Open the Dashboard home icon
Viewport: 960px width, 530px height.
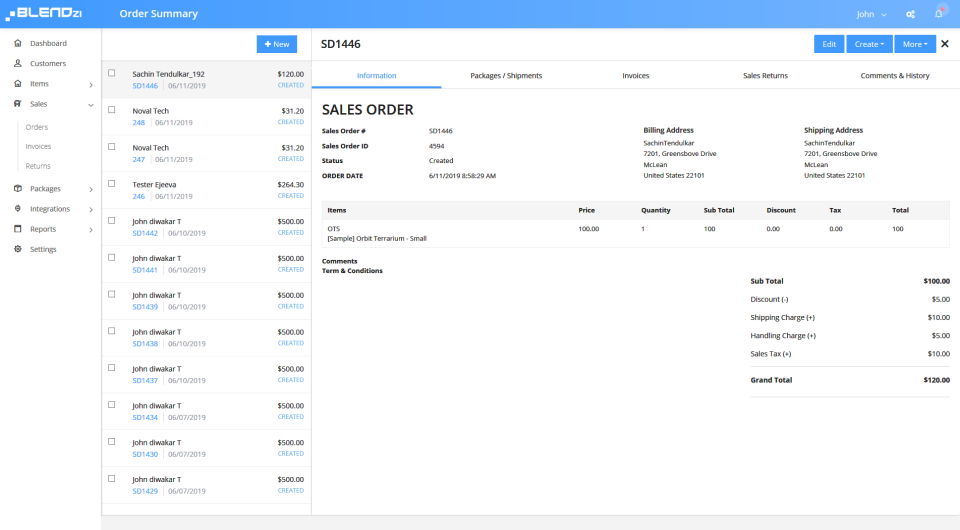pyautogui.click(x=18, y=43)
